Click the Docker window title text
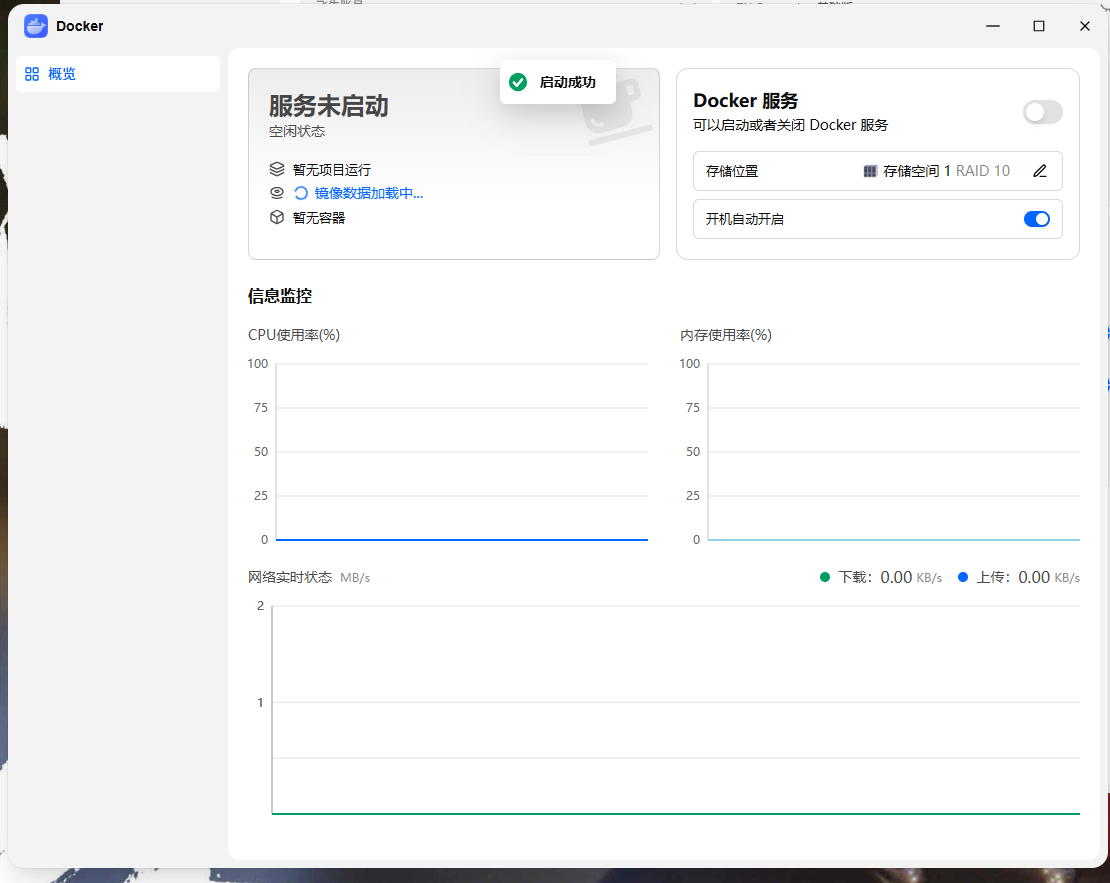The image size is (1110, 883). click(x=79, y=26)
